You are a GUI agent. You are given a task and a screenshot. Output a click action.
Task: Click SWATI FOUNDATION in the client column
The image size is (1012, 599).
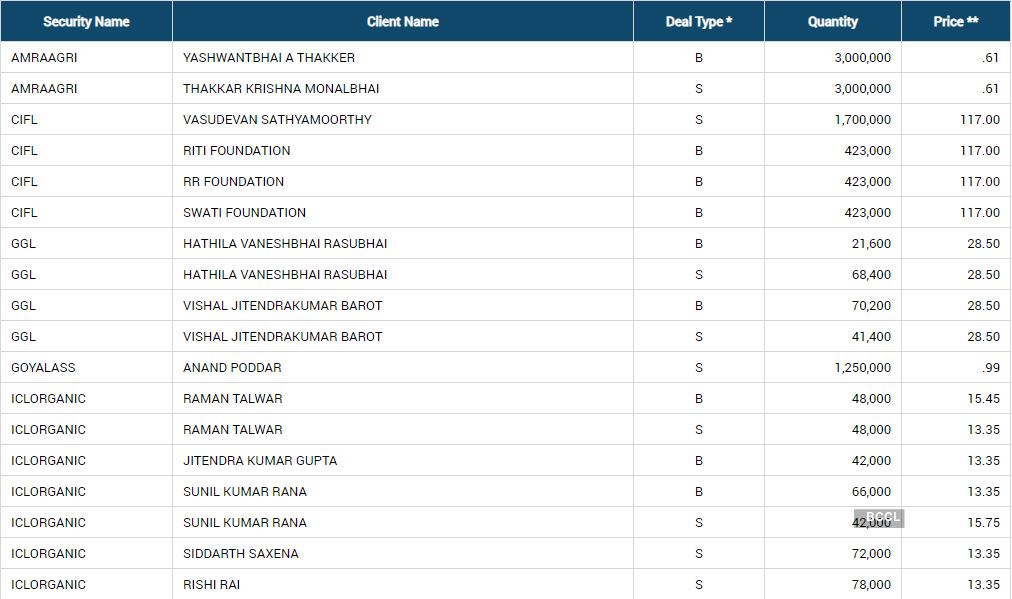point(244,213)
